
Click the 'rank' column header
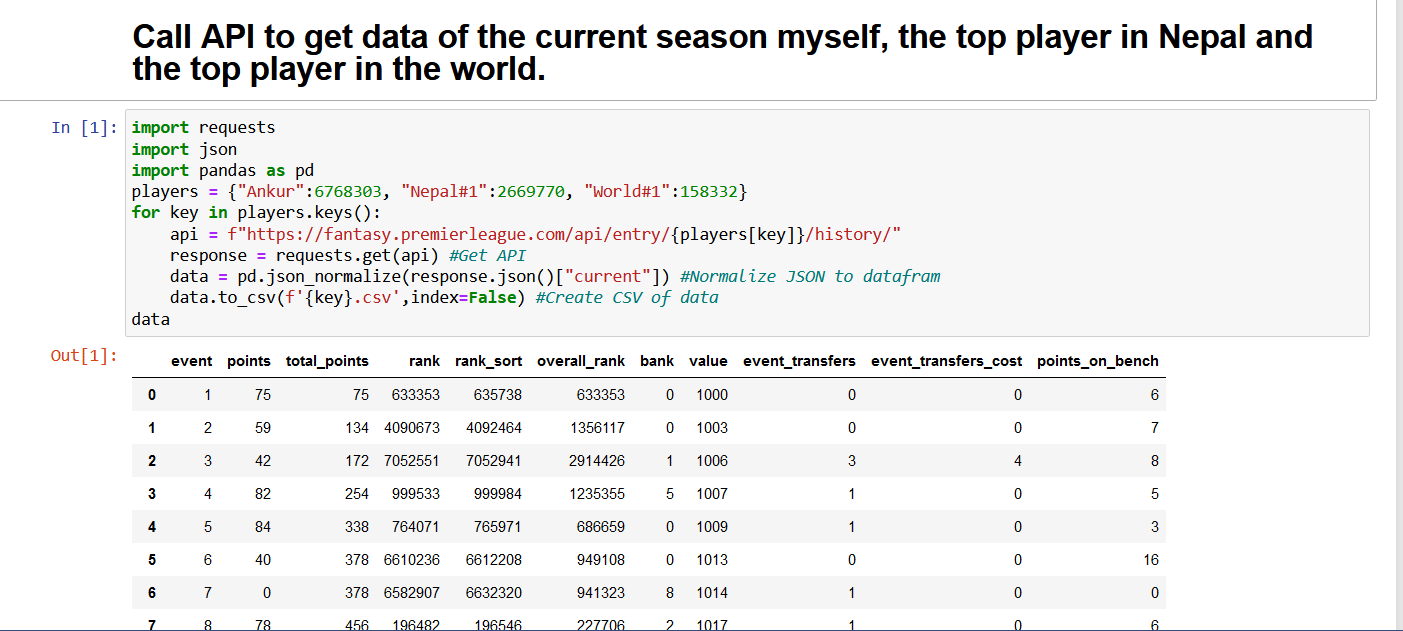424,361
